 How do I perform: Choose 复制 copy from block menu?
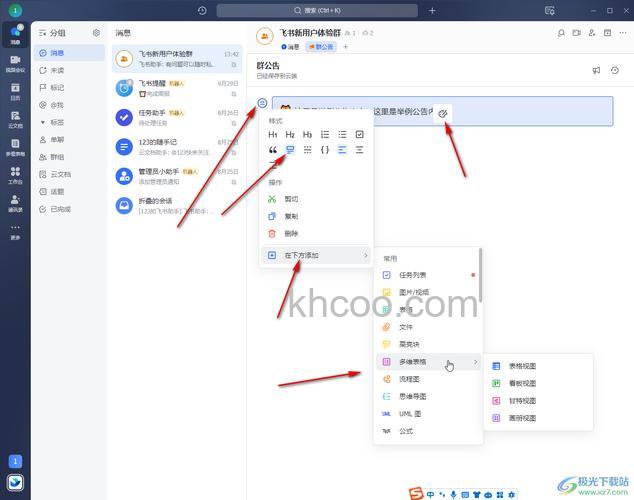pos(315,216)
